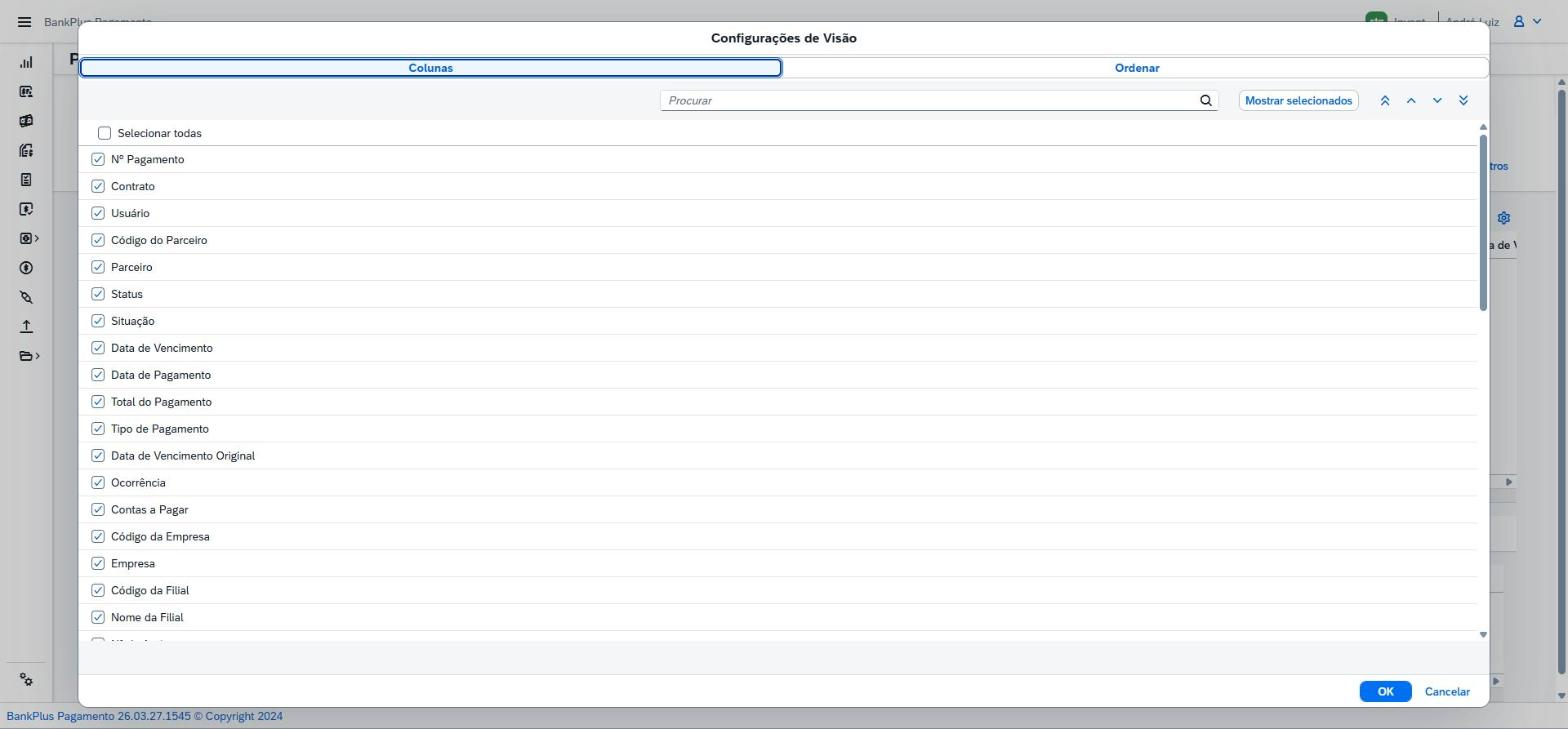Select the Data de Vencimento Original row
The width and height of the screenshot is (1568, 729).
pyautogui.click(x=778, y=456)
